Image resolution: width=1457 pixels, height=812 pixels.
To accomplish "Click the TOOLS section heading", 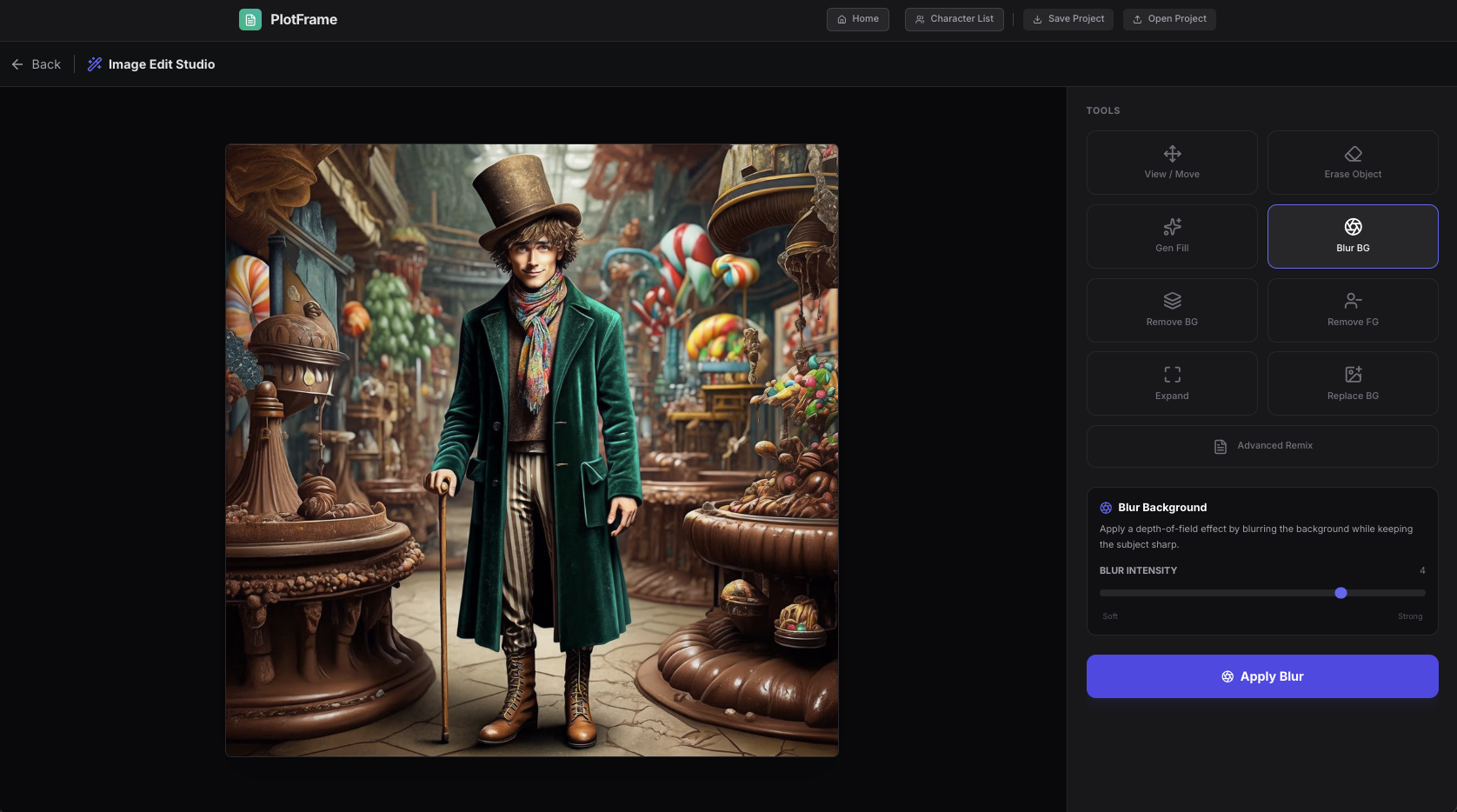I will pos(1103,111).
